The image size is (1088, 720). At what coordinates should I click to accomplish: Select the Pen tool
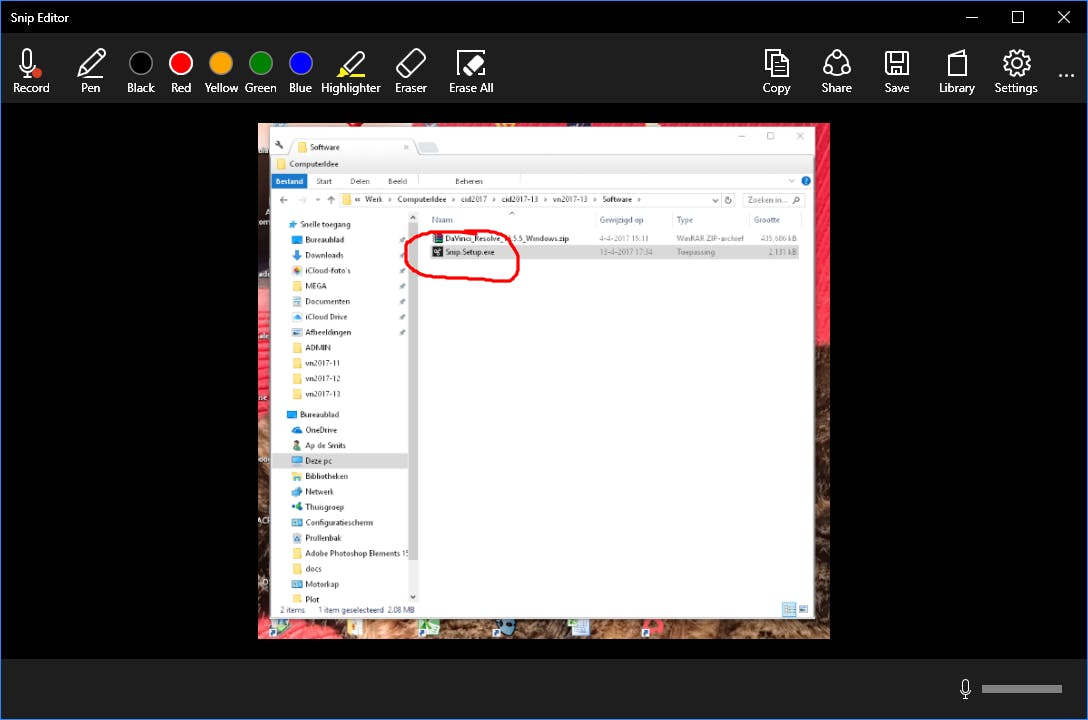pyautogui.click(x=91, y=71)
